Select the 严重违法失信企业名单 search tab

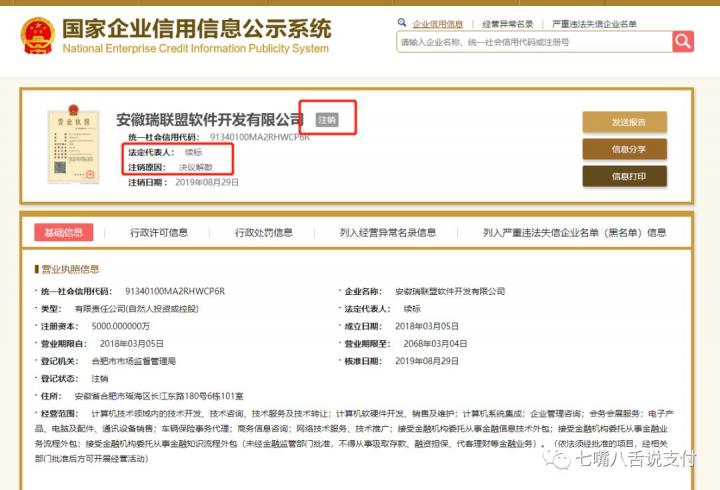(x=594, y=24)
